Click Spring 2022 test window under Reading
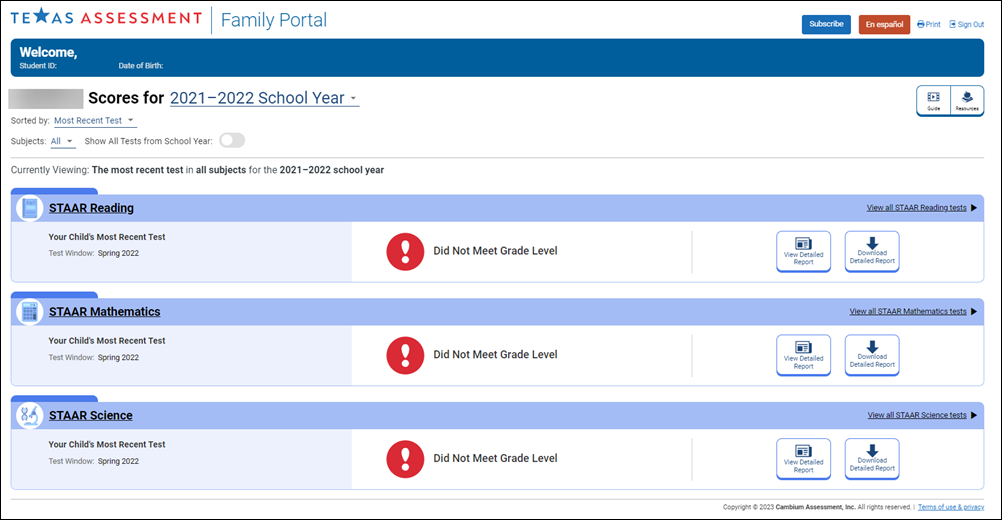This screenshot has width=1002, height=520. (118, 254)
